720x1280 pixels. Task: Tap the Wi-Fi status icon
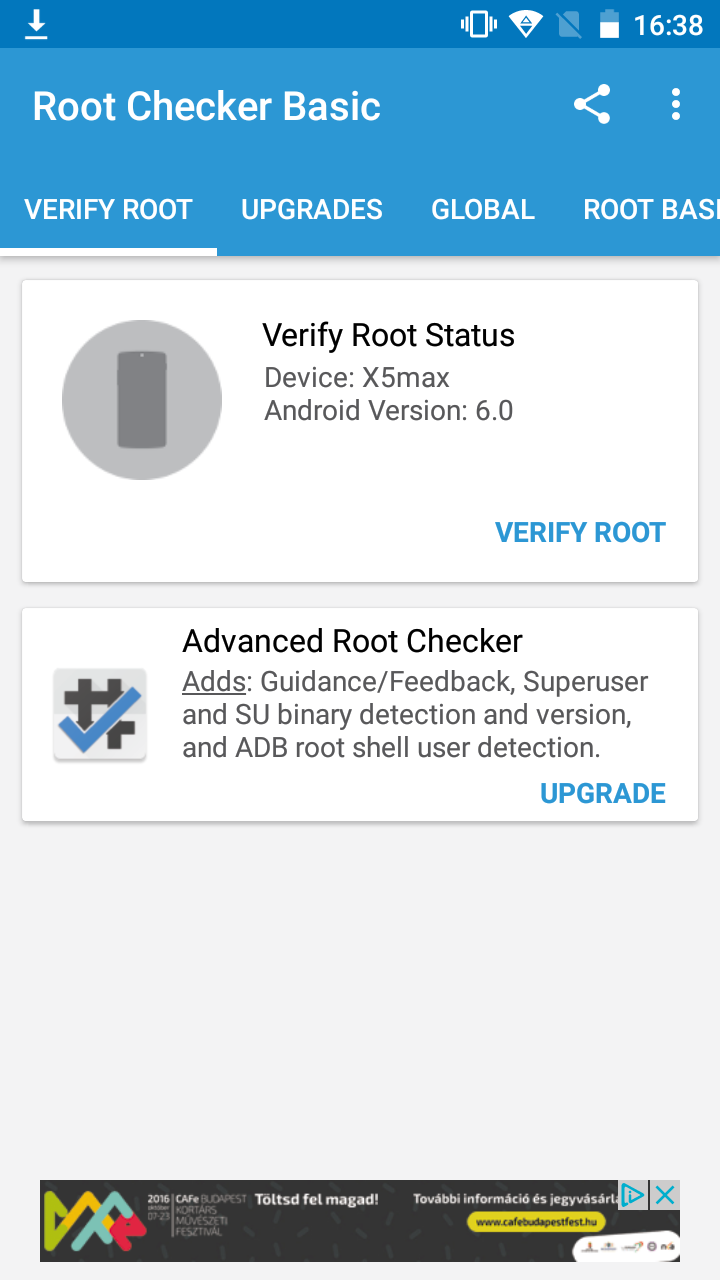click(x=525, y=24)
